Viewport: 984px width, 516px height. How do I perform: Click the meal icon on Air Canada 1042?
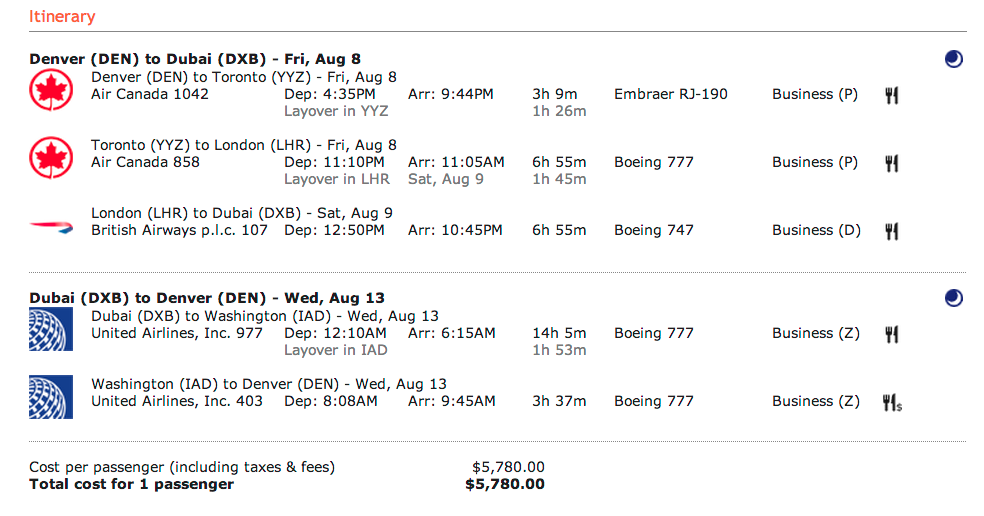891,95
